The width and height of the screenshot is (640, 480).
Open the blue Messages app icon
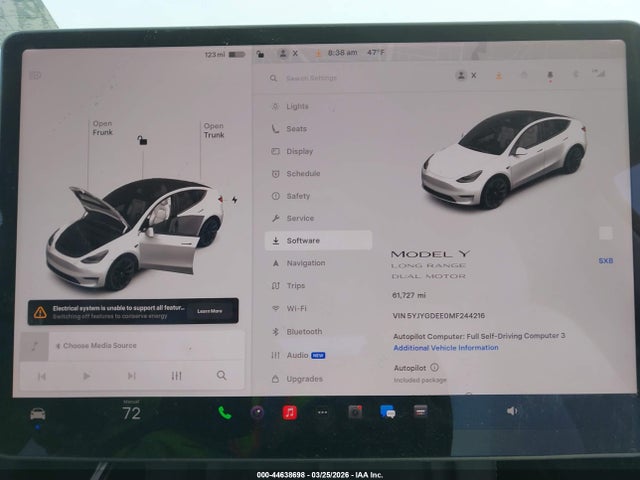pos(387,412)
